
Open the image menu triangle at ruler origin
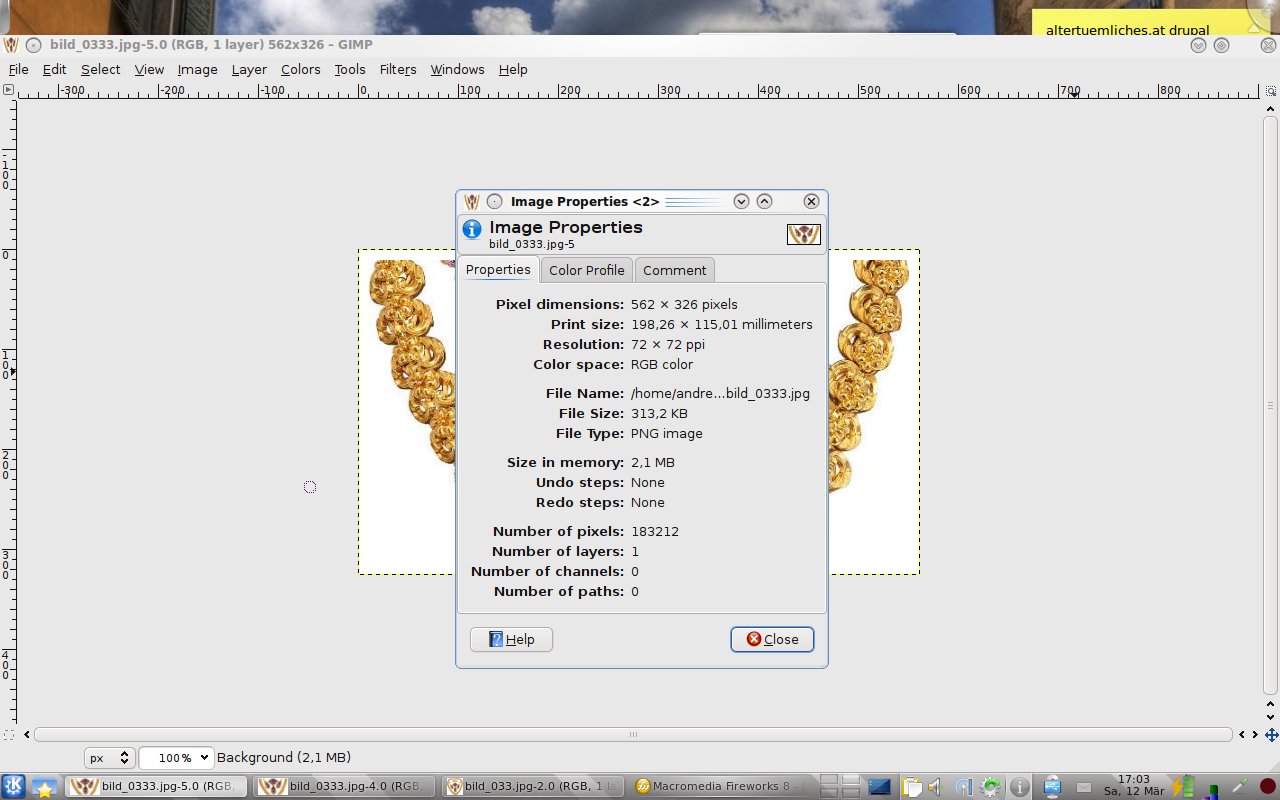pos(8,90)
